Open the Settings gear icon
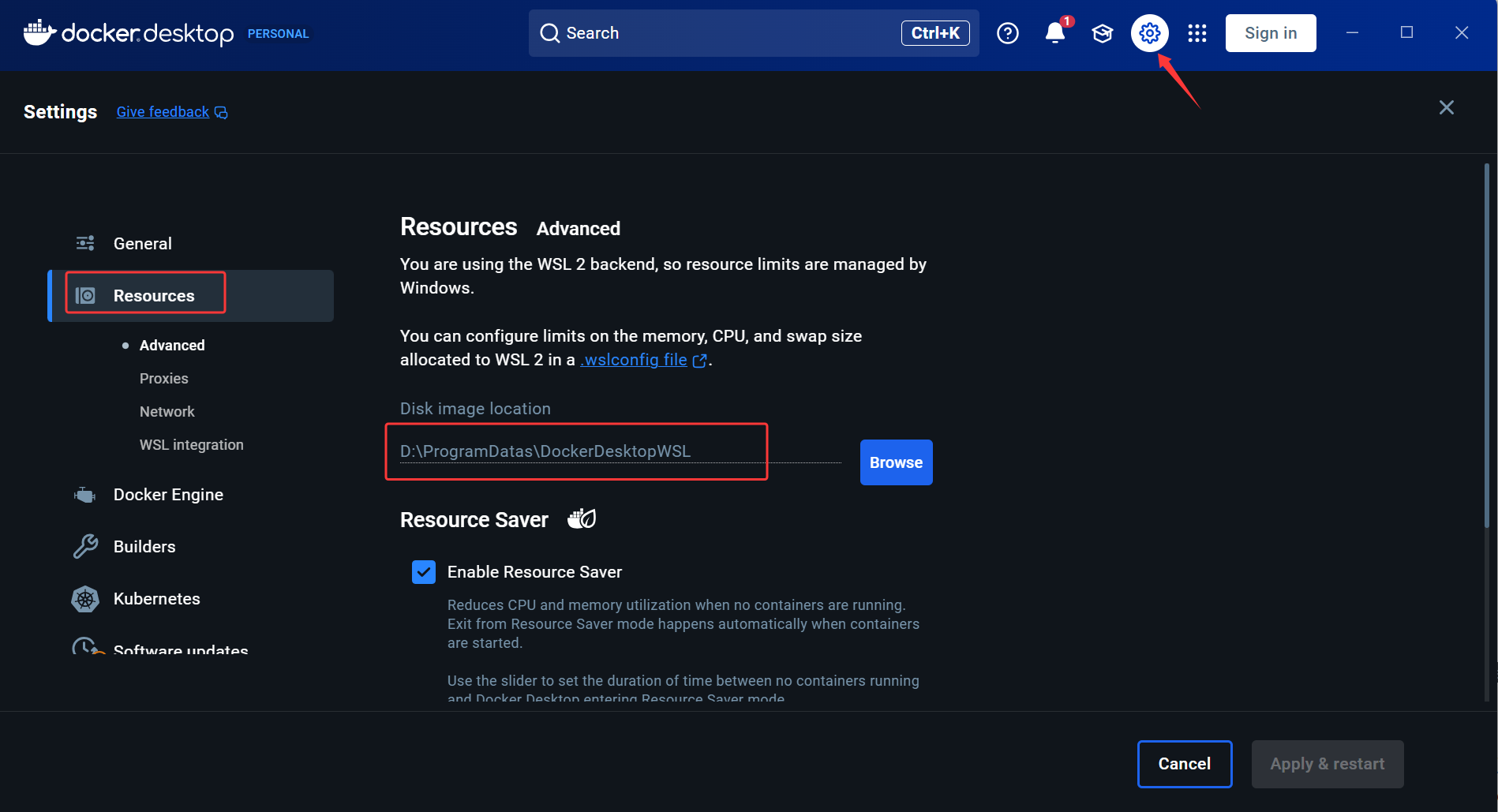The image size is (1498, 812). point(1150,33)
